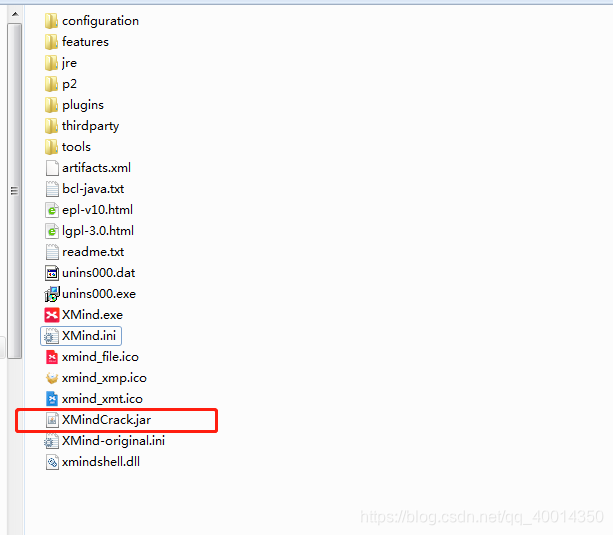Image resolution: width=613 pixels, height=535 pixels.
Task: Click the vertical scrollbar thumb
Action: click(15, 191)
